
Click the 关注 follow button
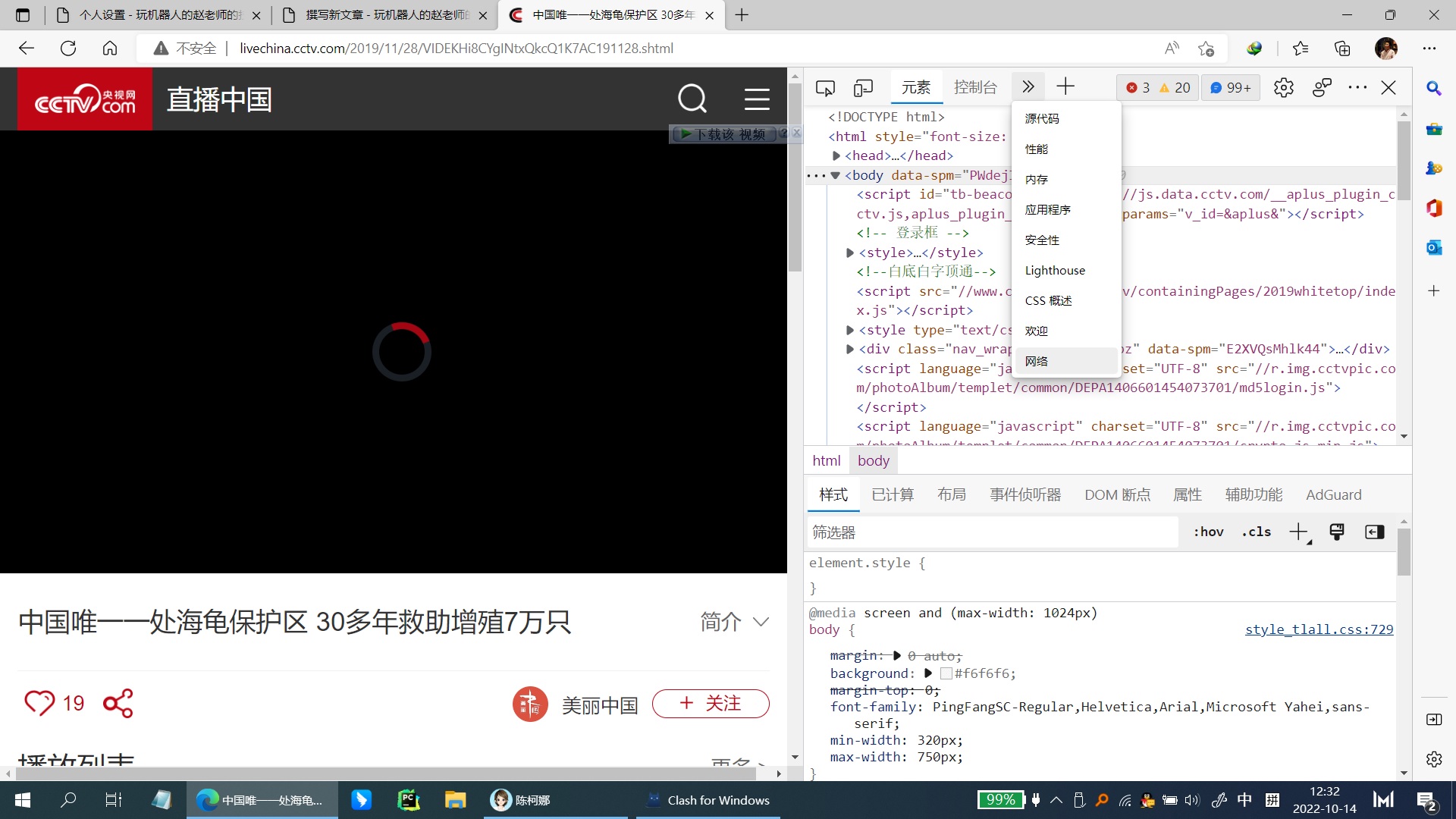[x=711, y=704]
